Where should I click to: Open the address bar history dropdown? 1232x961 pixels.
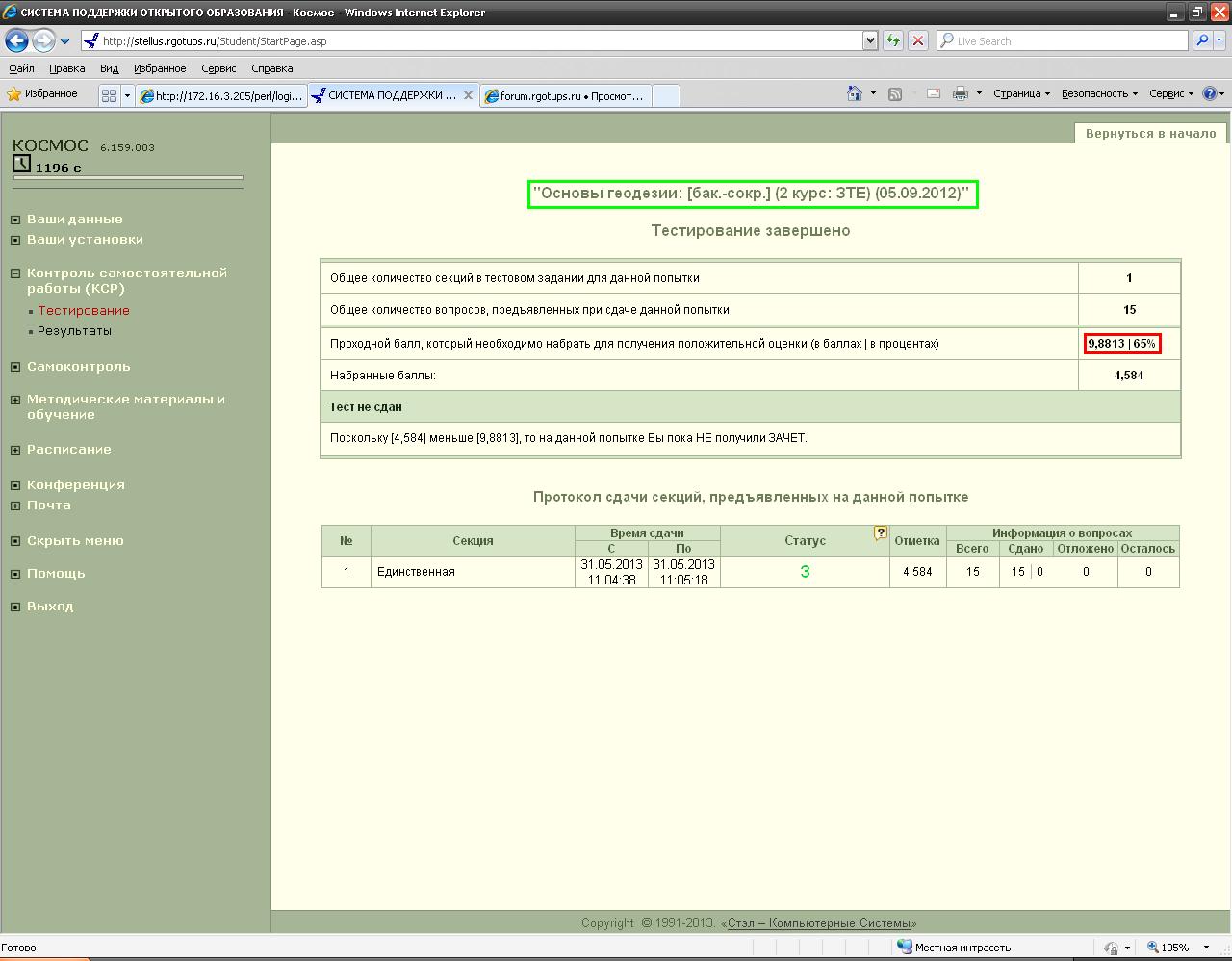[x=870, y=40]
